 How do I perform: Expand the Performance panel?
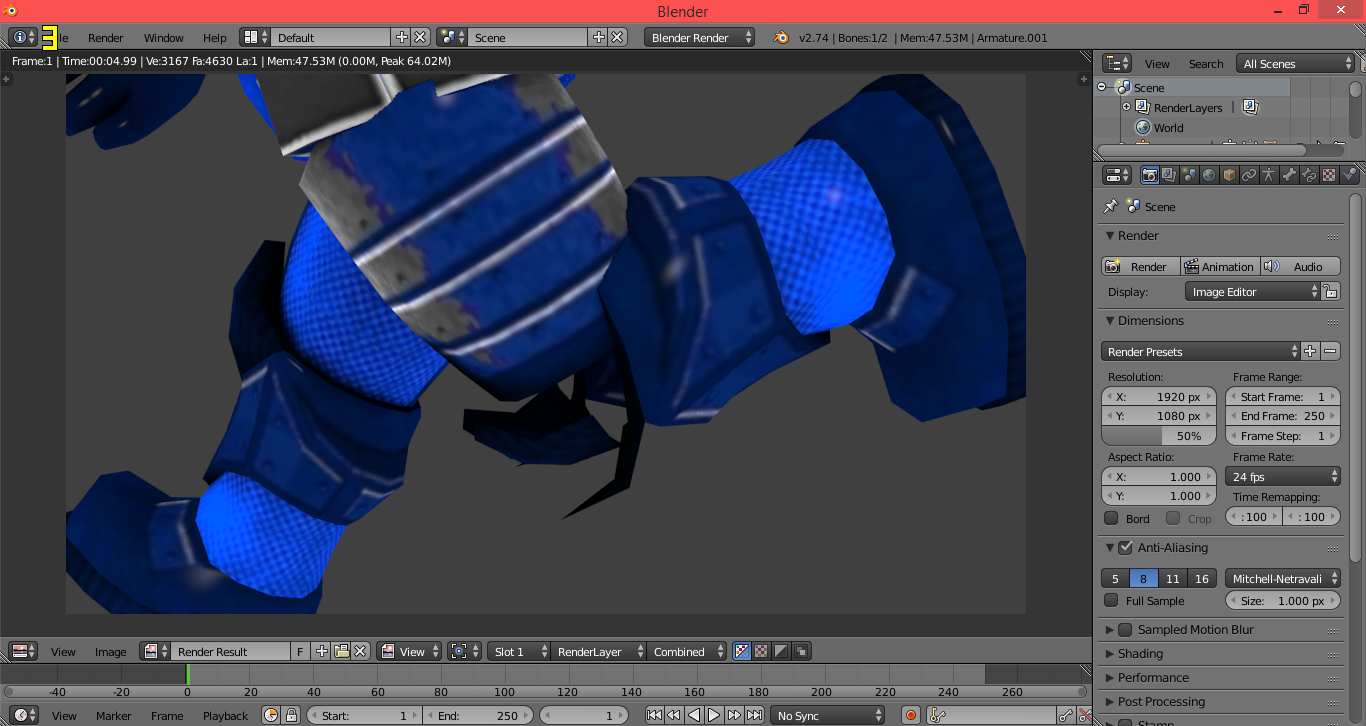pyautogui.click(x=1109, y=677)
